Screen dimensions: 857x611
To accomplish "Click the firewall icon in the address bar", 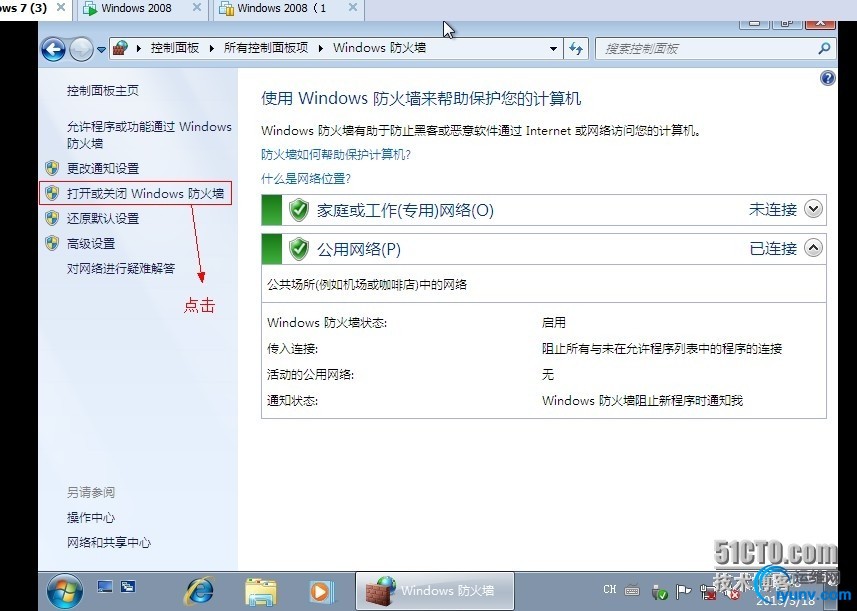I will (121, 48).
